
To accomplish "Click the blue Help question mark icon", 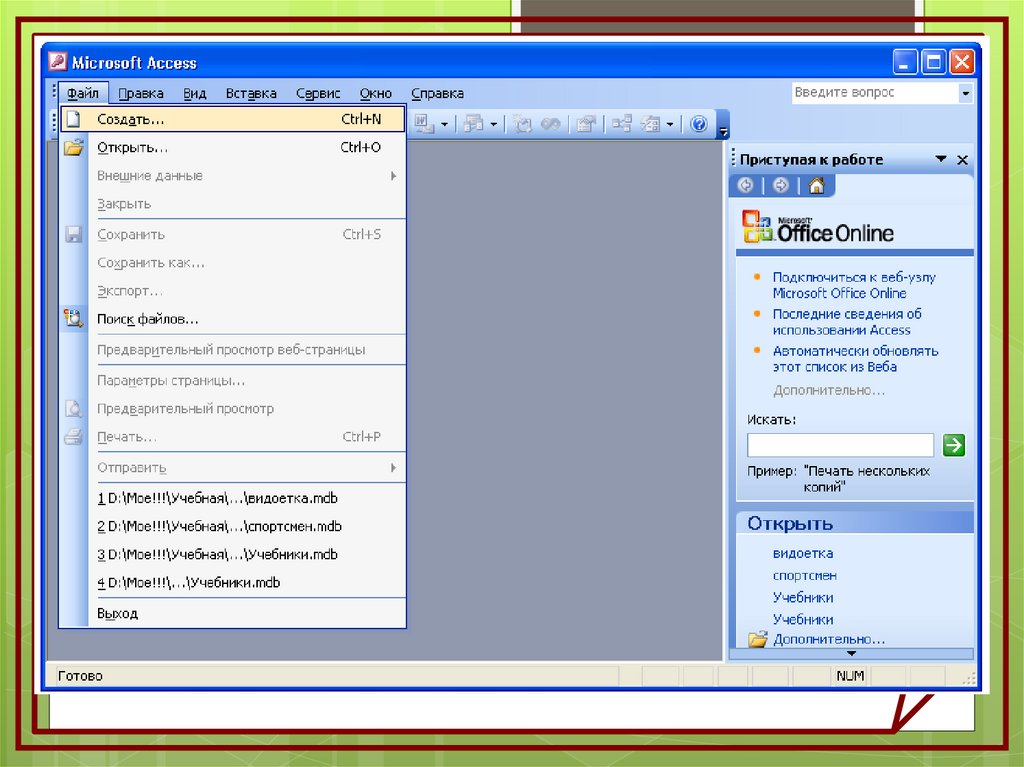I will click(x=699, y=123).
